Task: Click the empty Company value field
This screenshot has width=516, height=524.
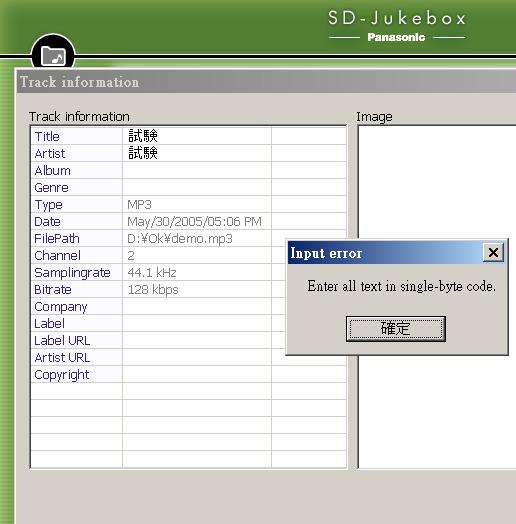Action: coord(197,307)
